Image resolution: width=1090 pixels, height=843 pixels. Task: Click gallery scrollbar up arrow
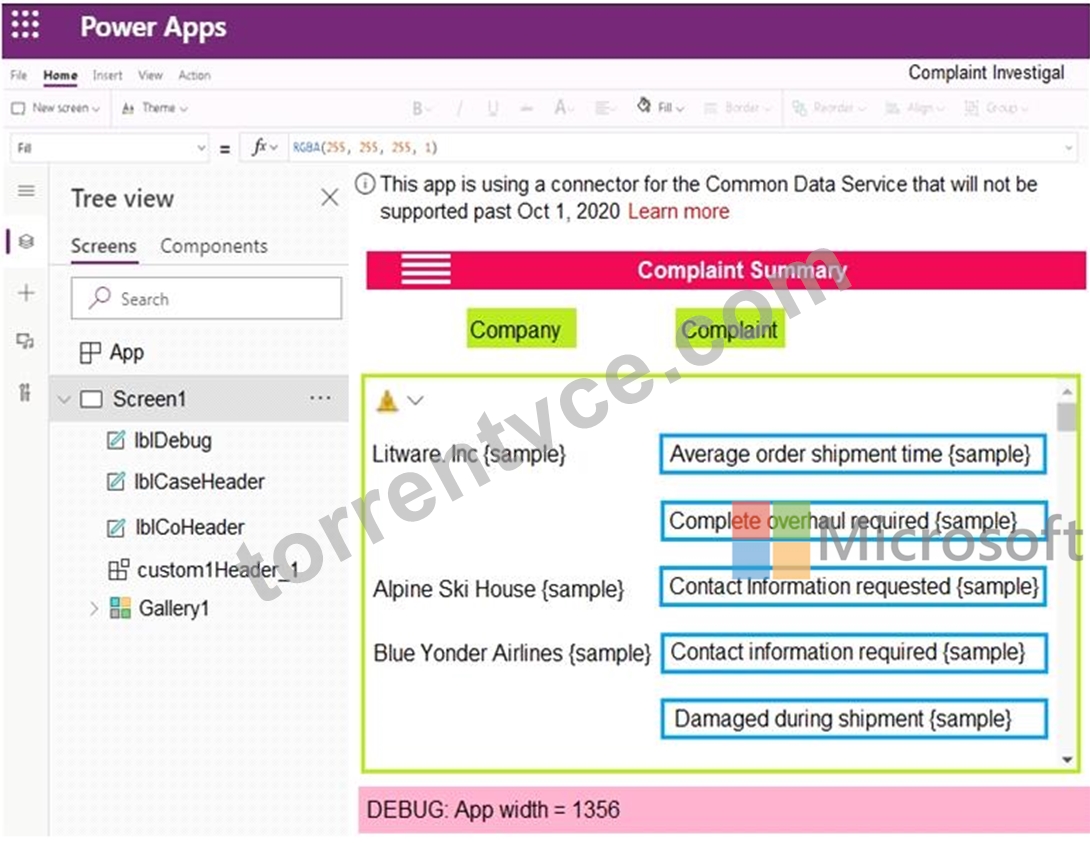point(1066,393)
